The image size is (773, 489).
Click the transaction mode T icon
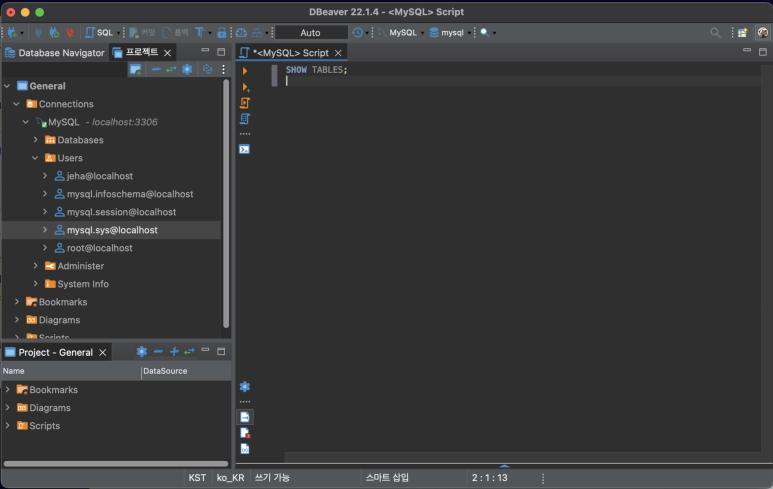(x=200, y=33)
